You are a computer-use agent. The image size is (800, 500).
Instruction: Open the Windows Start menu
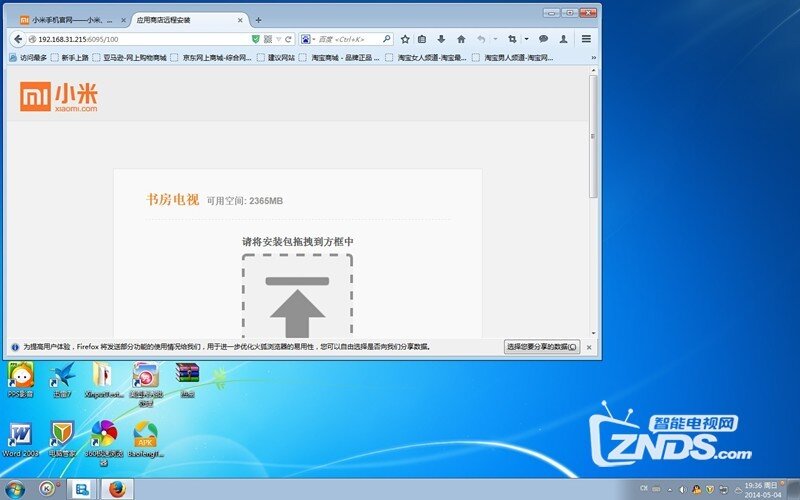pos(14,489)
